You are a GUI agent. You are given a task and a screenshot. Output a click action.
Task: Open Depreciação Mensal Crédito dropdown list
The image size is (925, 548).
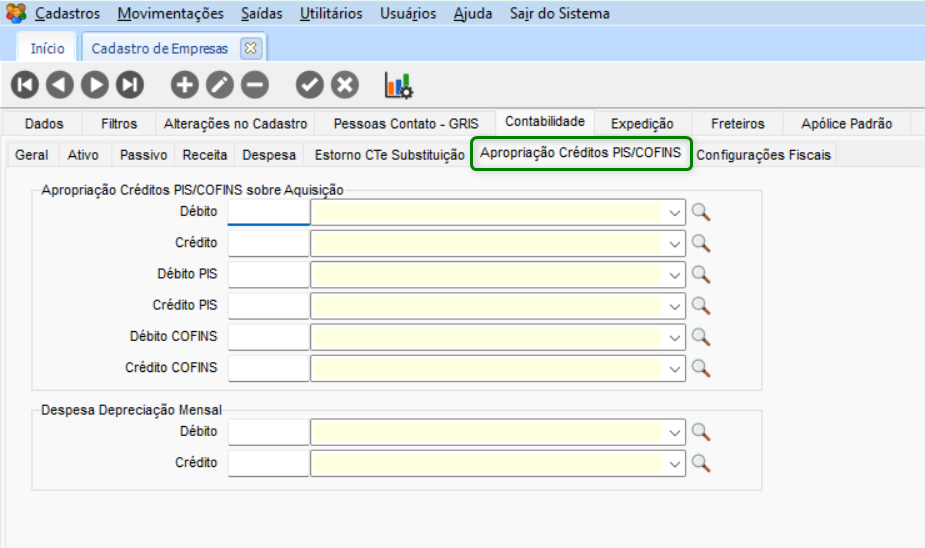[x=675, y=463]
